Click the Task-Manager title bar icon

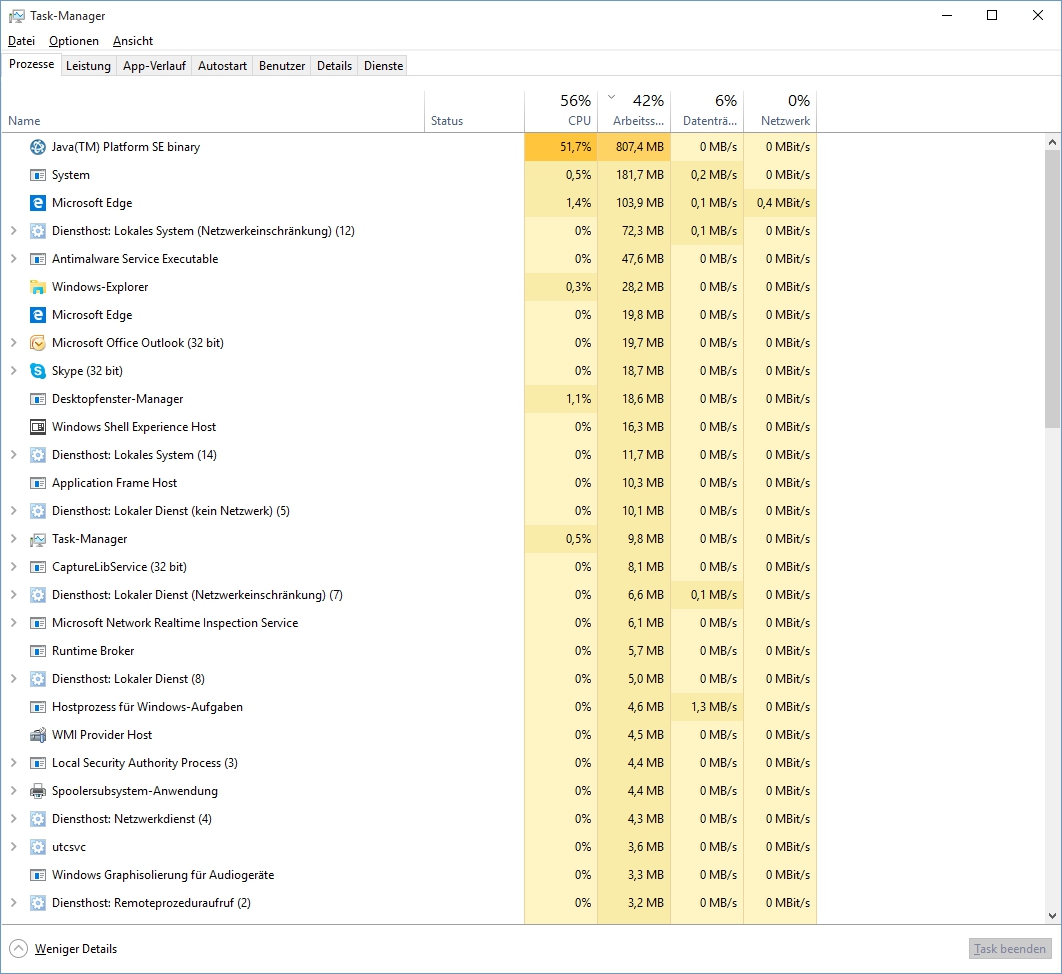click(x=16, y=16)
